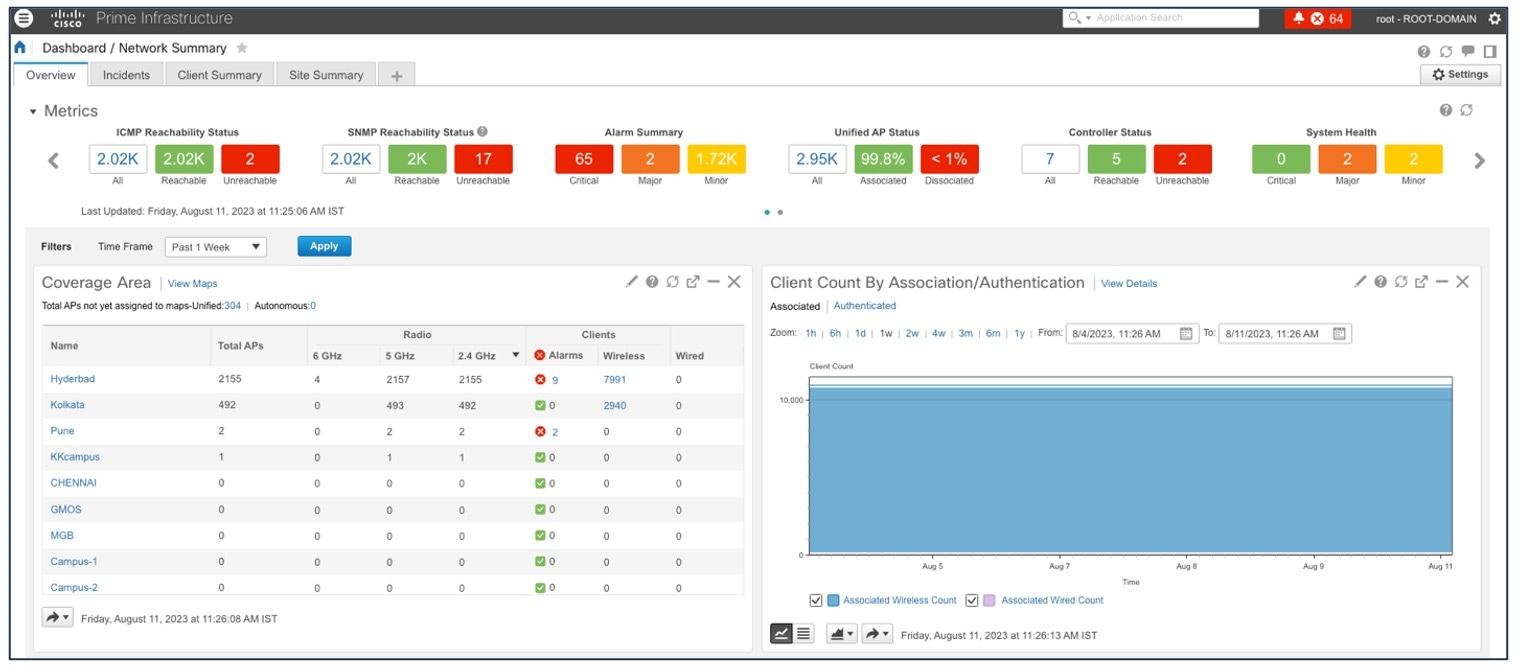Refresh the Metrics section
The image size is (1518, 668).
pos(1467,110)
